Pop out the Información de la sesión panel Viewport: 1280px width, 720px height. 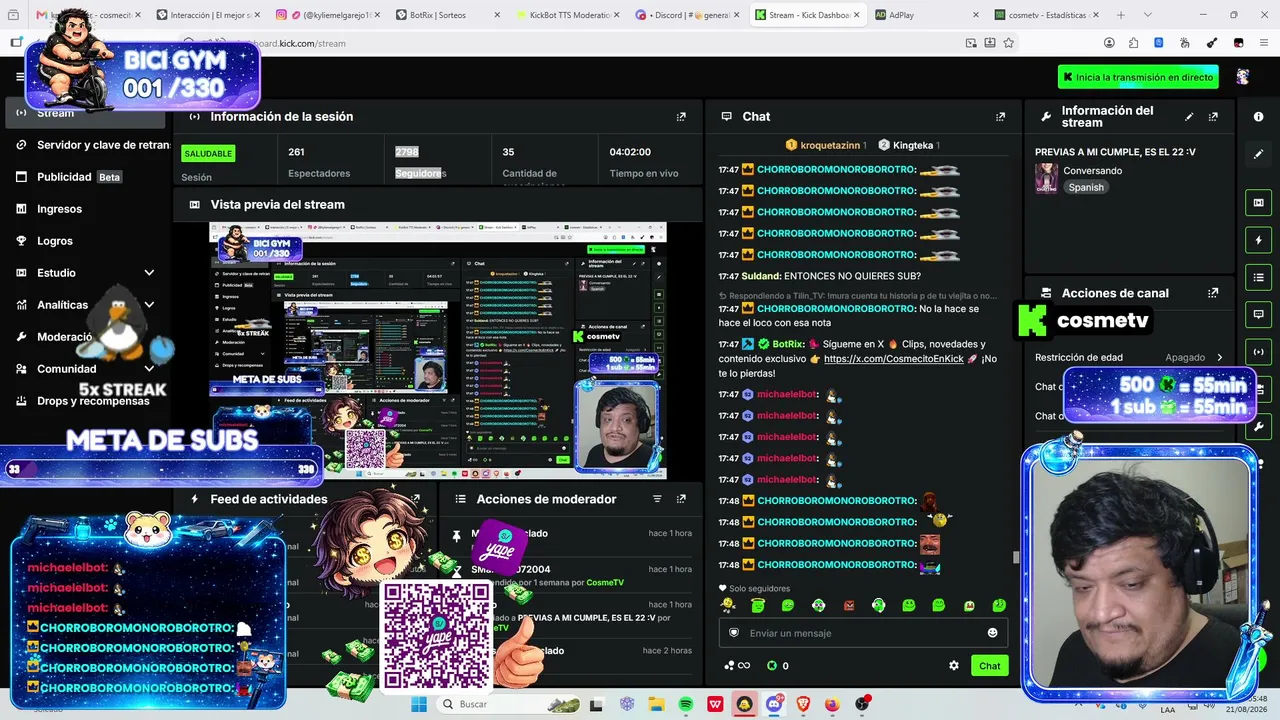pyautogui.click(x=681, y=117)
